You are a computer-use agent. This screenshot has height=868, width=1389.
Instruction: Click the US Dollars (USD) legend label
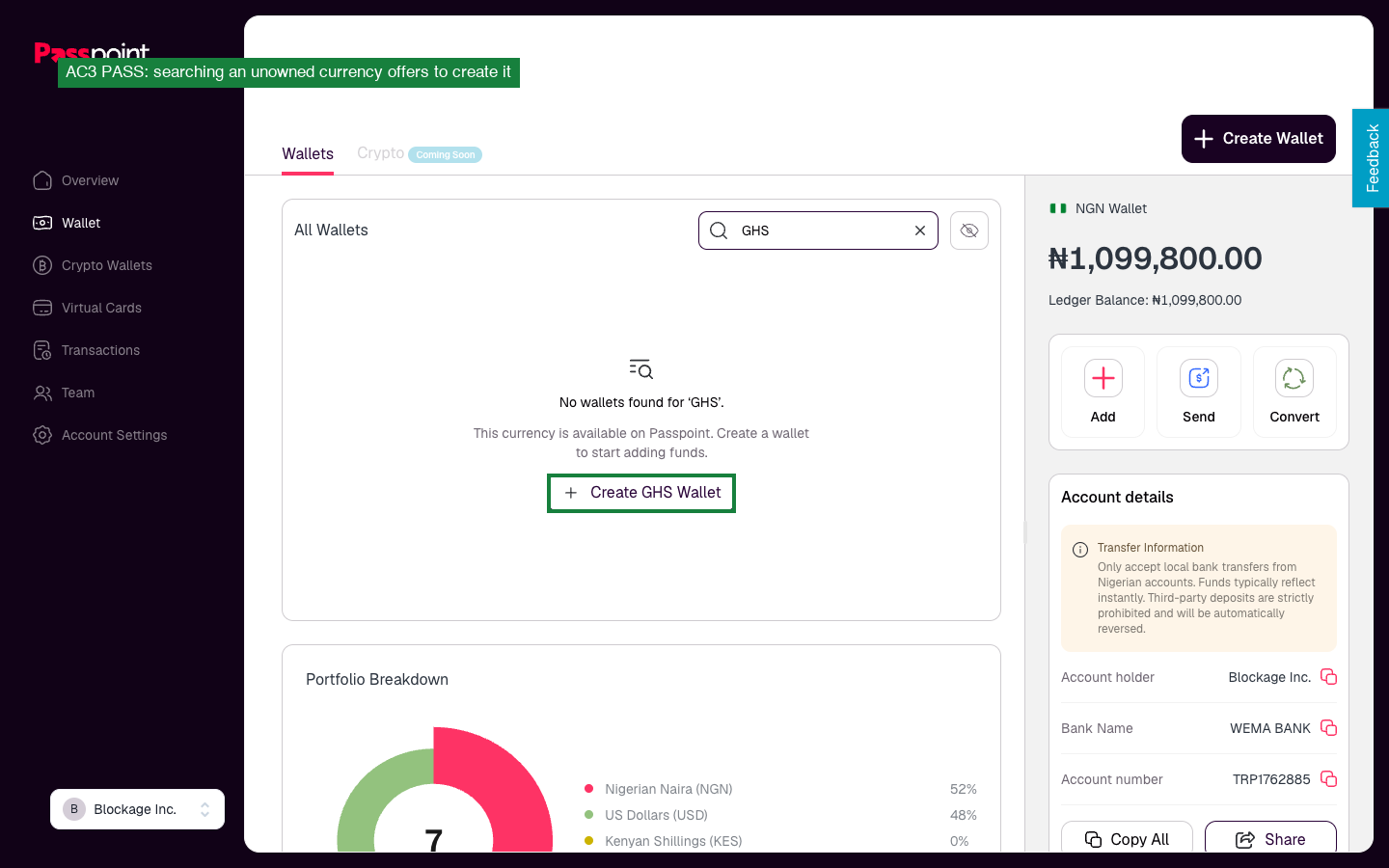656,815
